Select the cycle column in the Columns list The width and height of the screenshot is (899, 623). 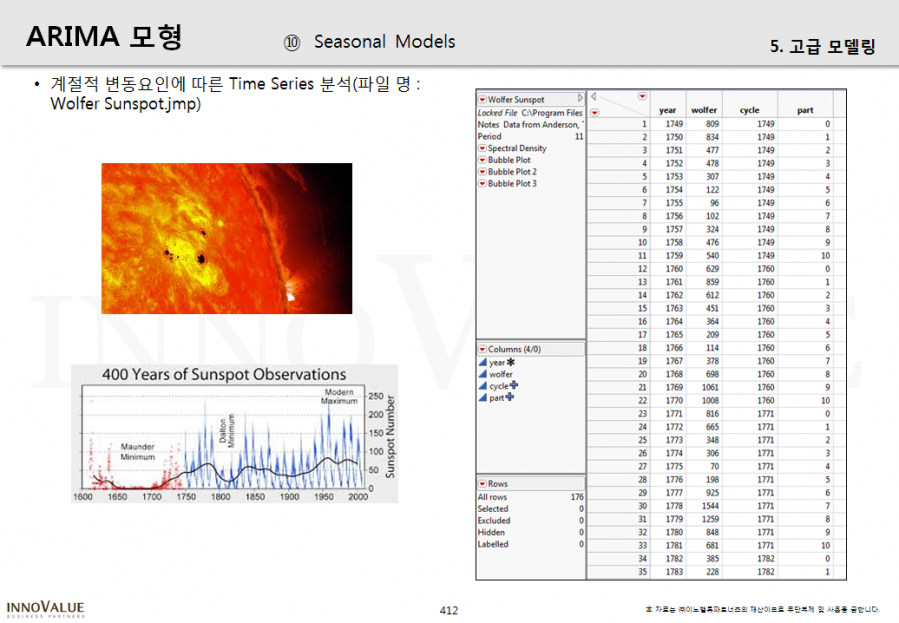[498, 386]
